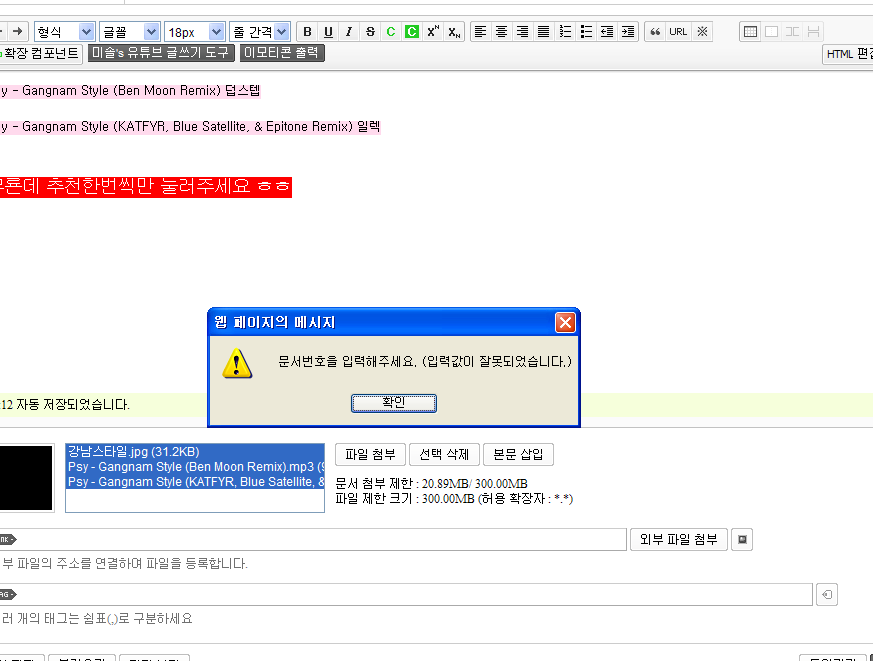Insert blockquote
The height and width of the screenshot is (661, 873).
point(655,32)
